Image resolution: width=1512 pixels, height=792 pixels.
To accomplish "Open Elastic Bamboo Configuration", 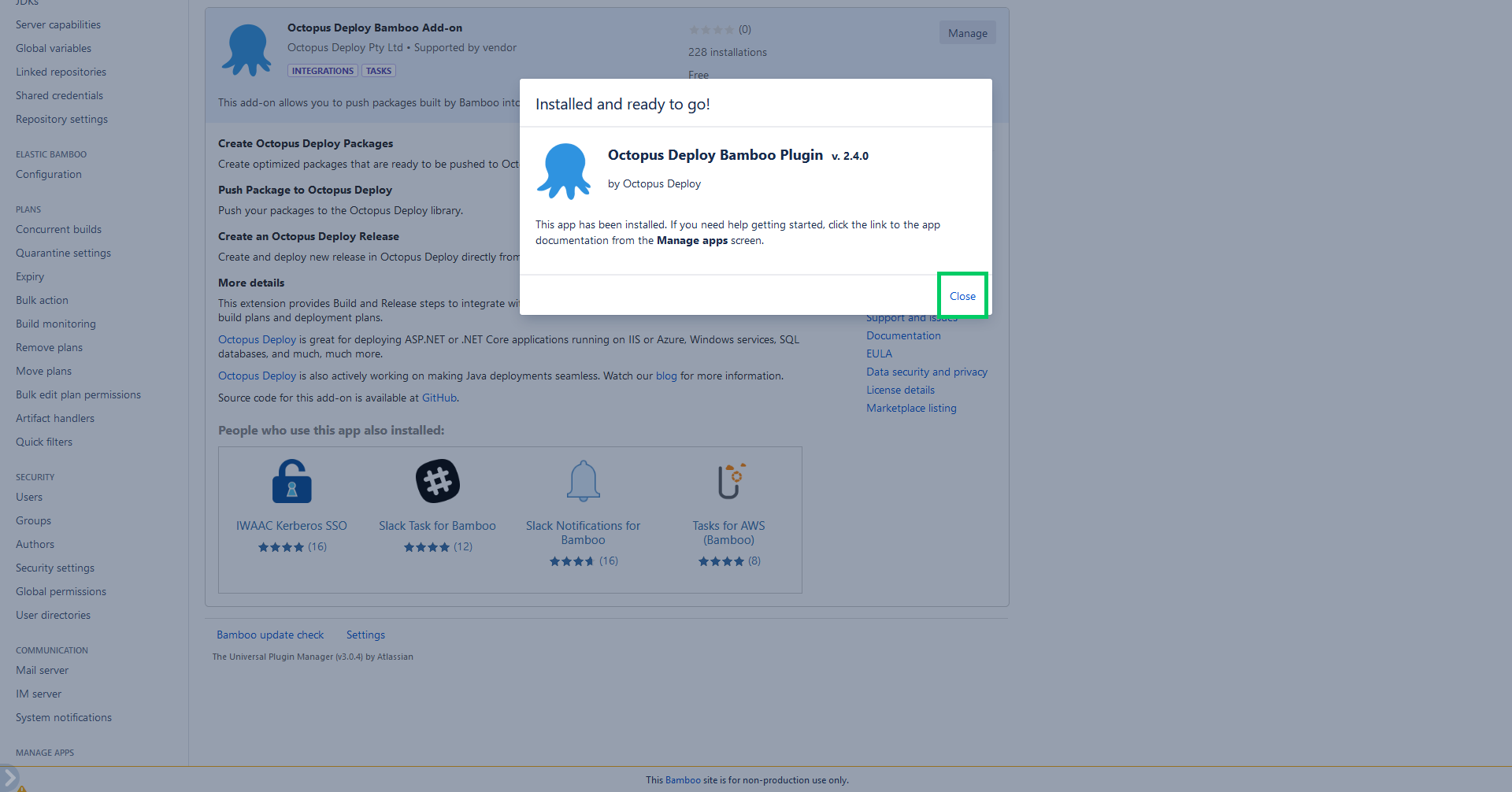I will [x=49, y=174].
